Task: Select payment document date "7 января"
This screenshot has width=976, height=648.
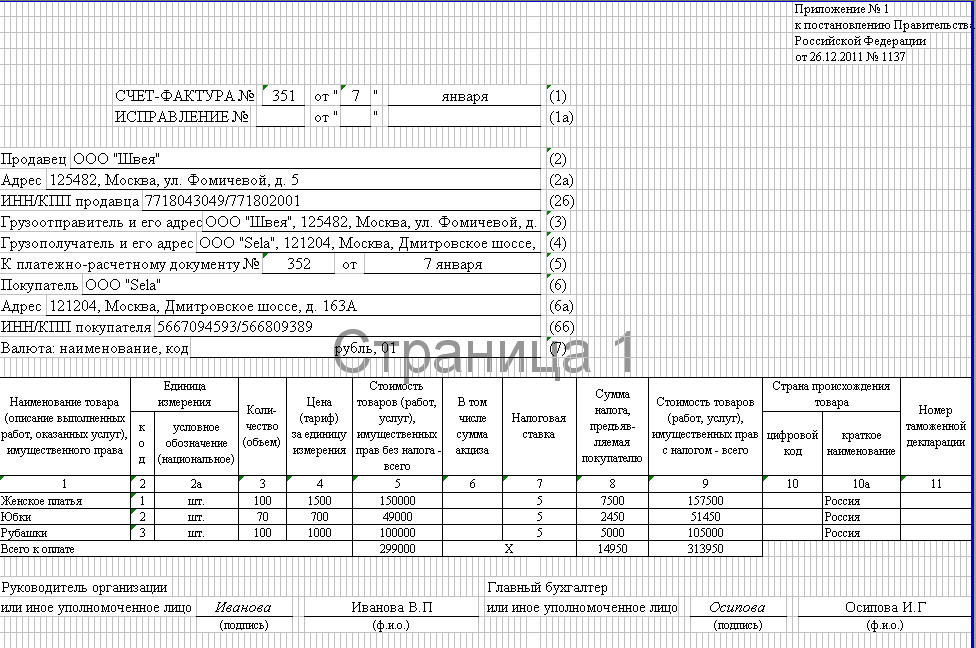Action: [453, 264]
